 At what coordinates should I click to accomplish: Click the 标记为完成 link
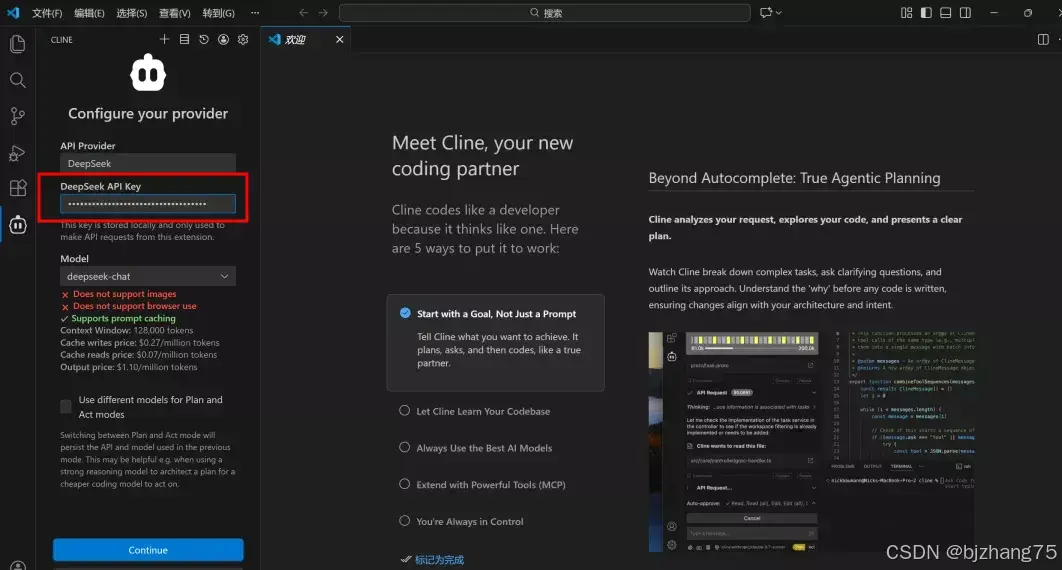(439, 560)
